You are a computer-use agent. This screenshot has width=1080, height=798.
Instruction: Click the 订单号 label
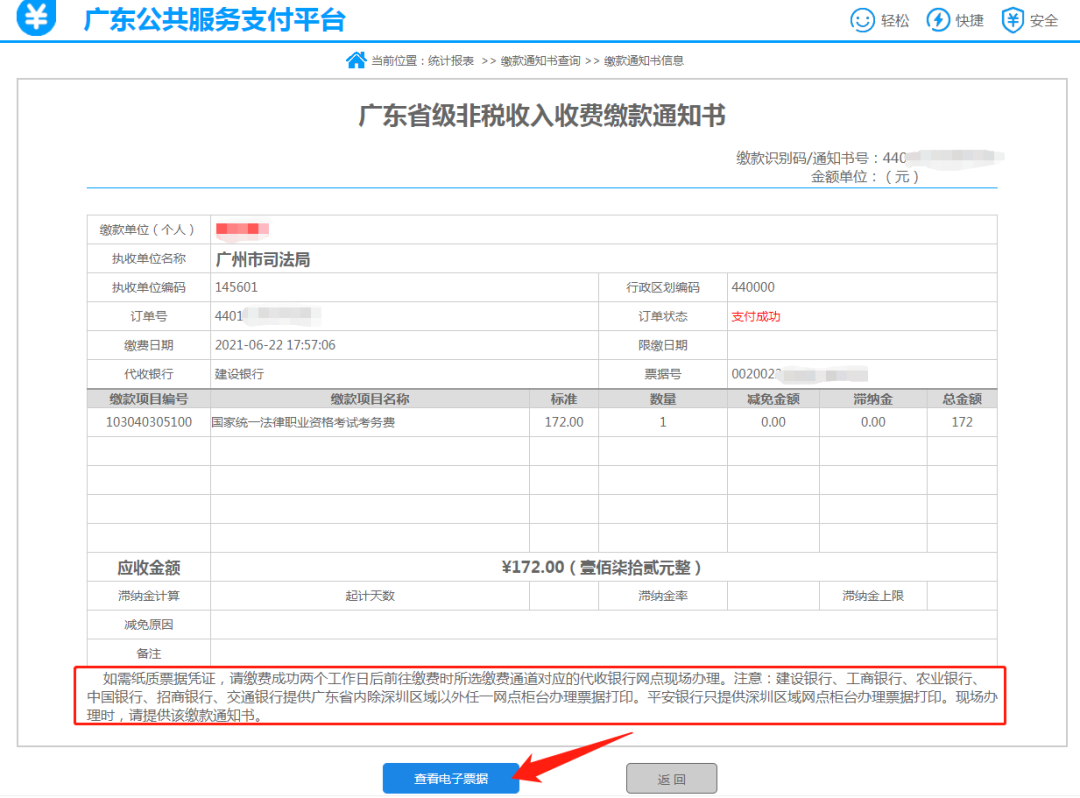click(149, 316)
